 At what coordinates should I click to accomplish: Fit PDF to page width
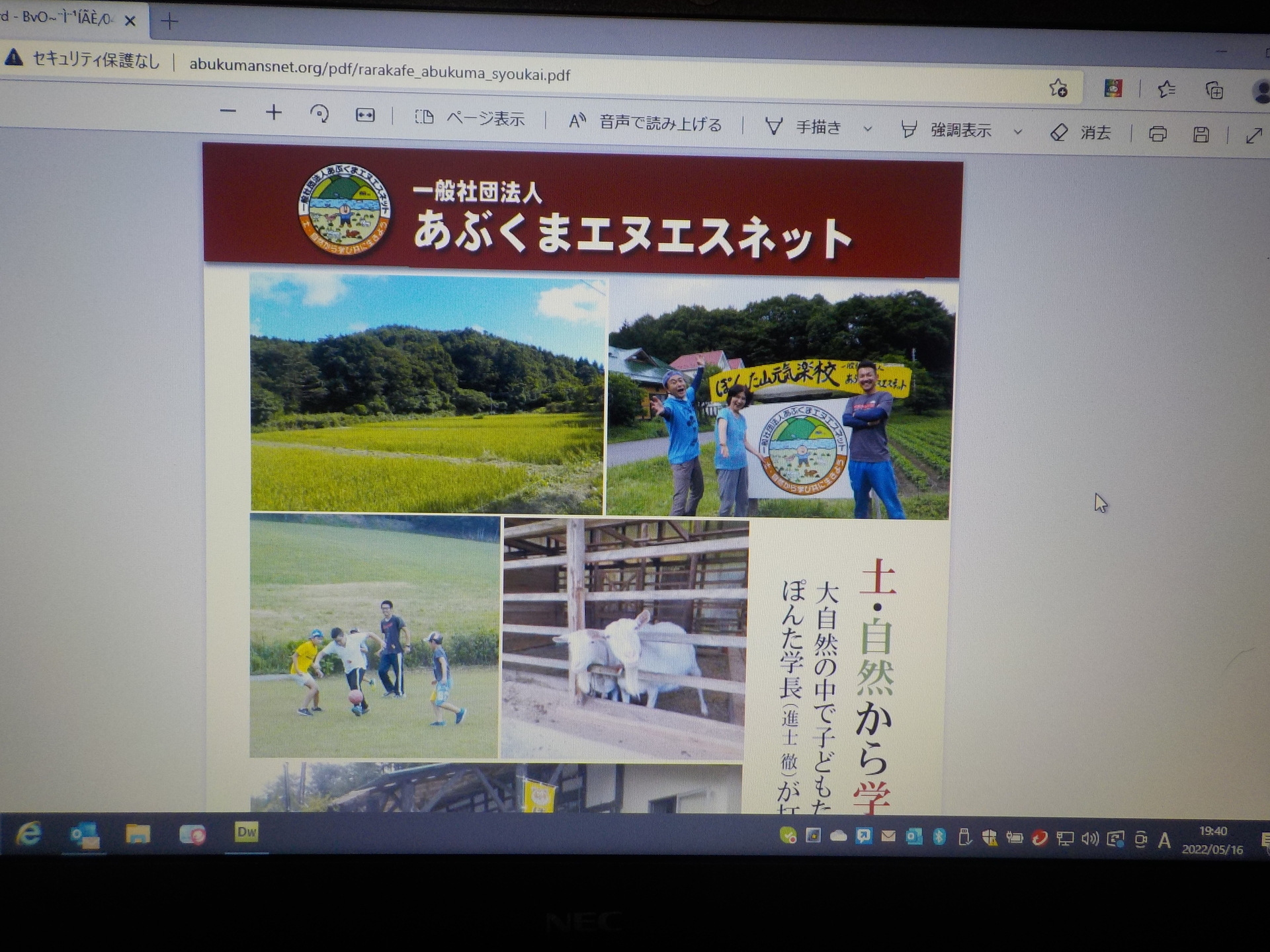pyautogui.click(x=364, y=115)
